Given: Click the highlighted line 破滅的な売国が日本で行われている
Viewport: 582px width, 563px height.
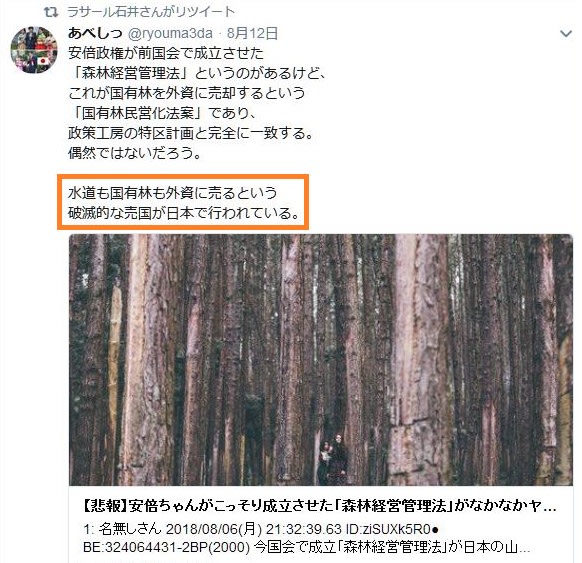Looking at the screenshot, I should (x=184, y=213).
